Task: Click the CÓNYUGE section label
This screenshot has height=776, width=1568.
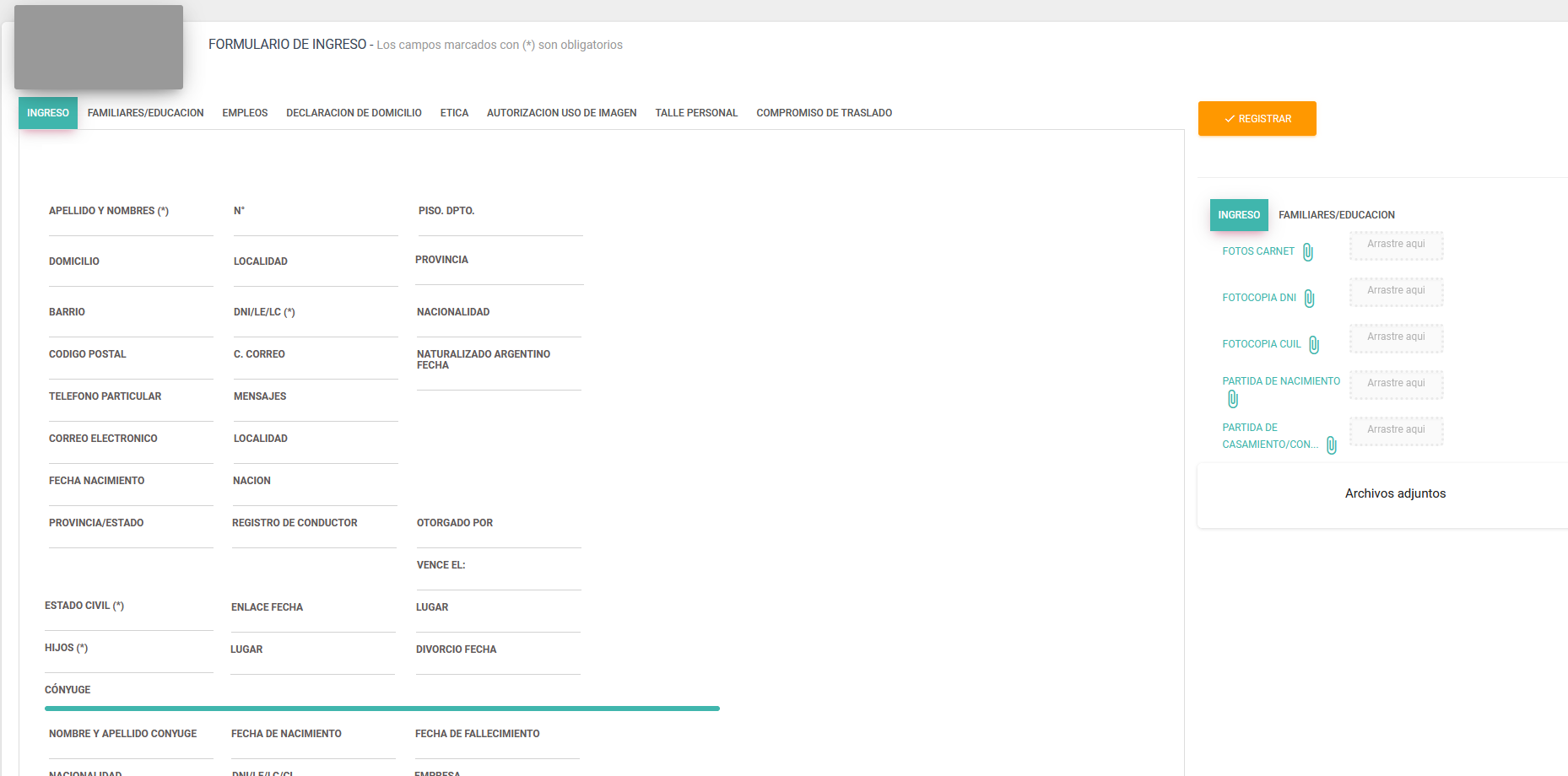Action: point(68,690)
